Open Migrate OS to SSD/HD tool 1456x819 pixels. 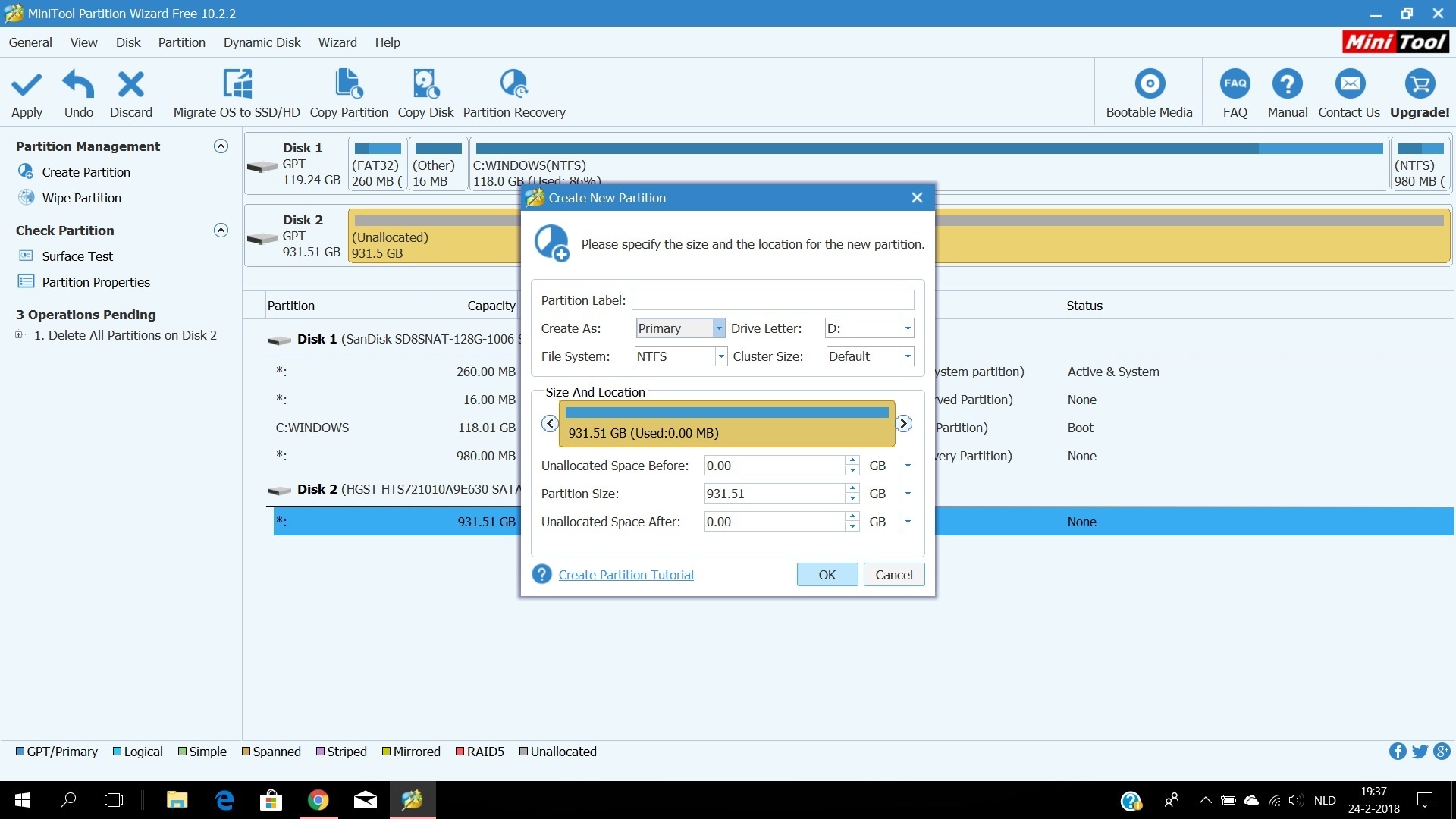point(237,85)
